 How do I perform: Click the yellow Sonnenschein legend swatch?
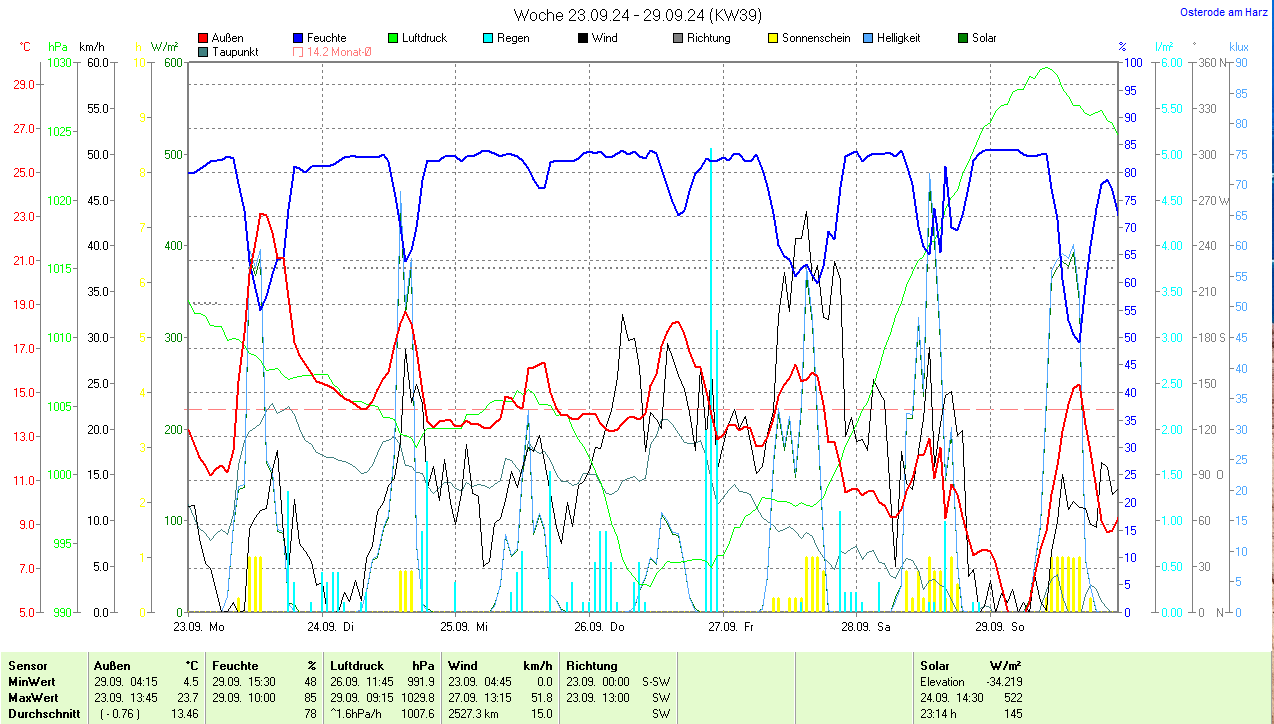pyautogui.click(x=773, y=38)
